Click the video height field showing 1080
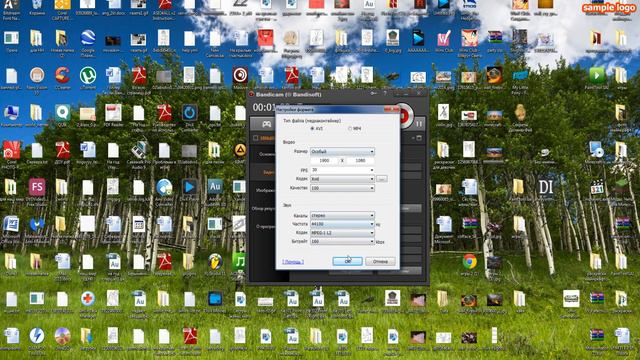The image size is (640, 360). click(360, 161)
